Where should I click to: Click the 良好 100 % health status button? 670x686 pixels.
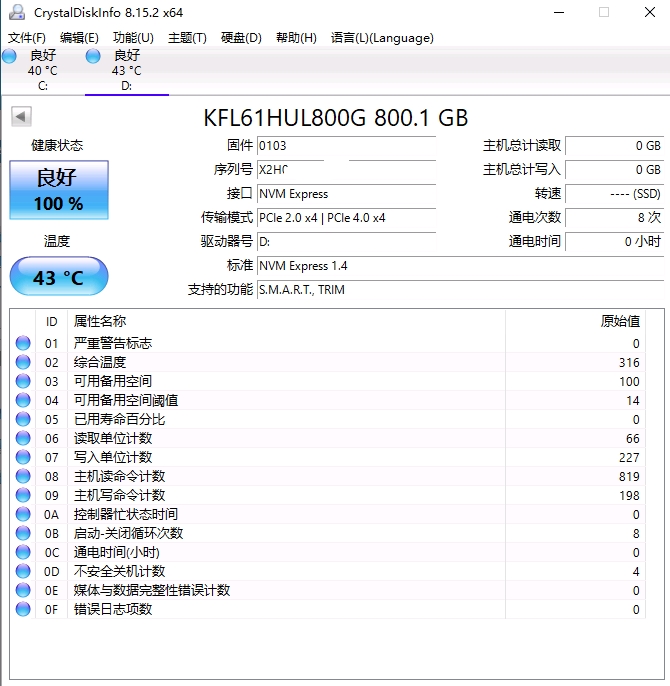pos(59,190)
